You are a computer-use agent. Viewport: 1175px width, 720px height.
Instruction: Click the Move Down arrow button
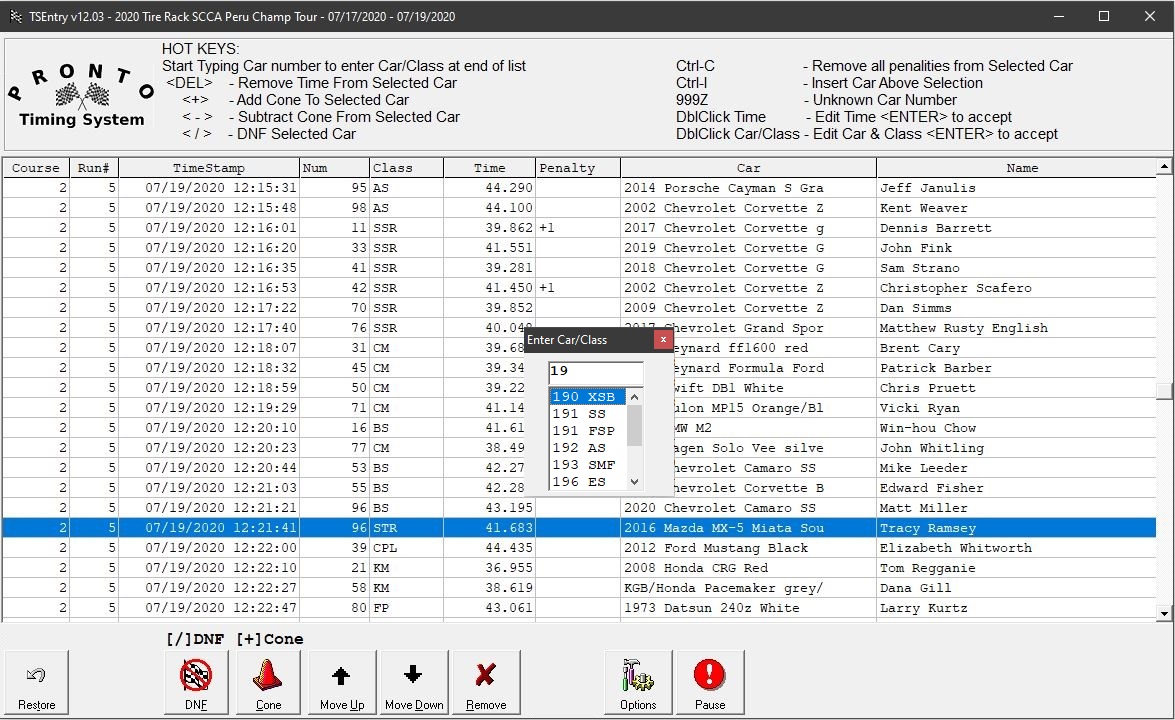tap(414, 682)
